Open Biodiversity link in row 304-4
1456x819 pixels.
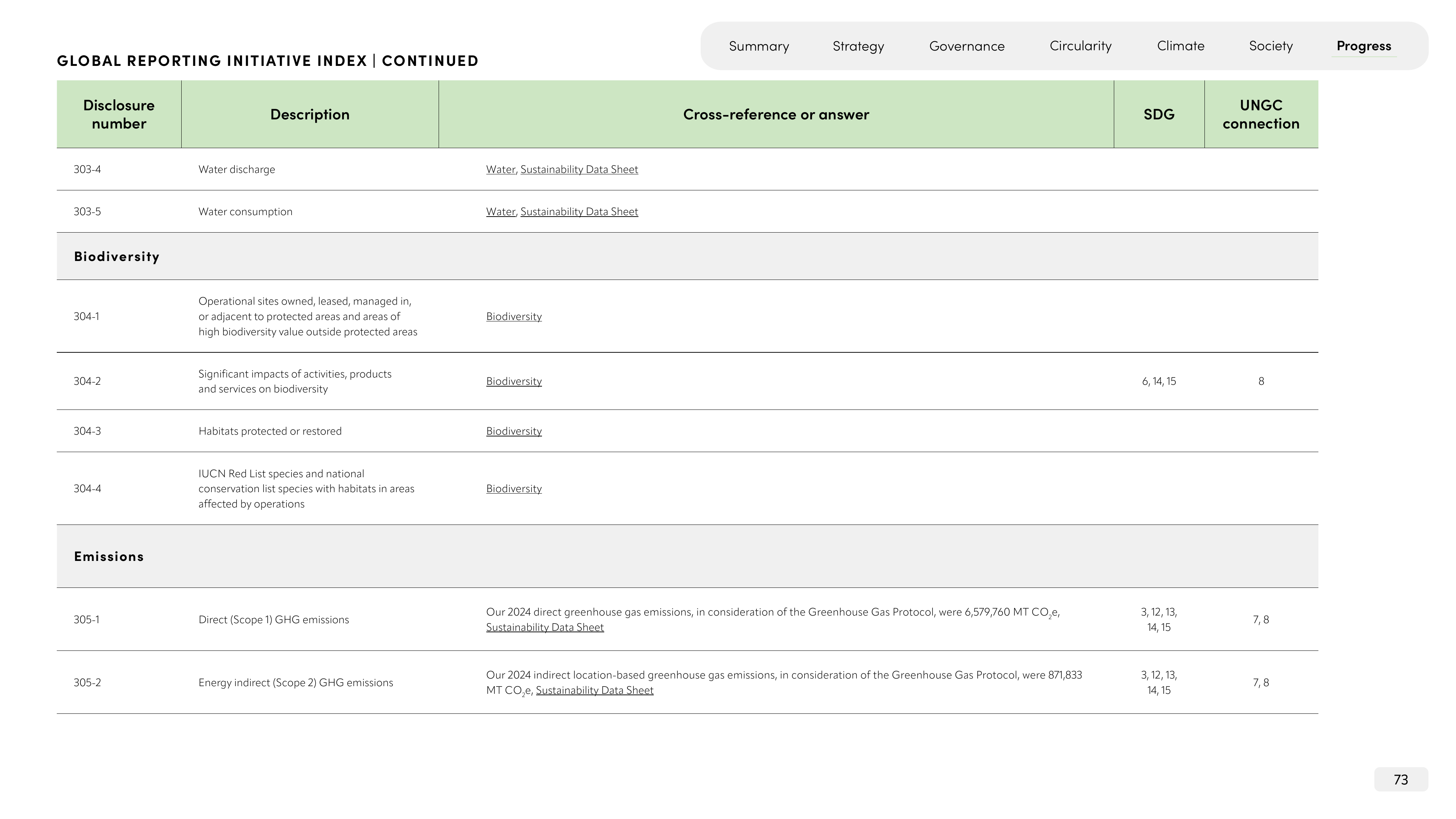tap(514, 488)
